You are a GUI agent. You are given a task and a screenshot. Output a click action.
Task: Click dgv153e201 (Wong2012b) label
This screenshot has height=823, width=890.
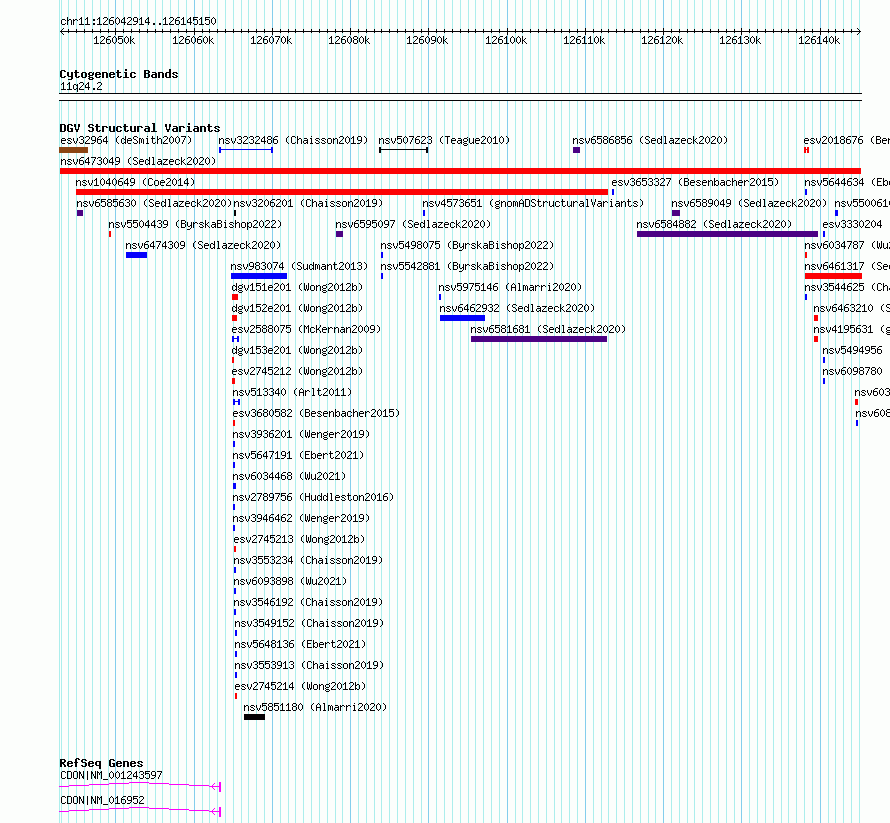coord(297,350)
